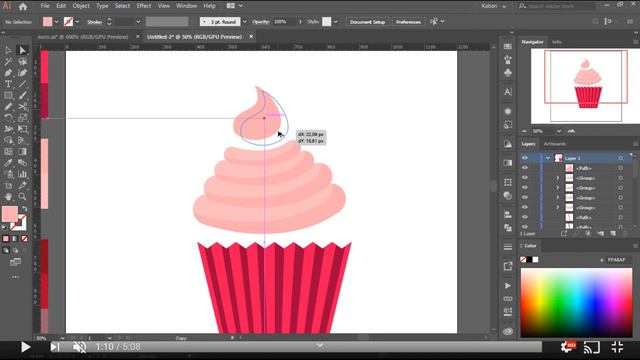Select the Paintbrush tool
The image size is (640, 360).
[x=22, y=96]
